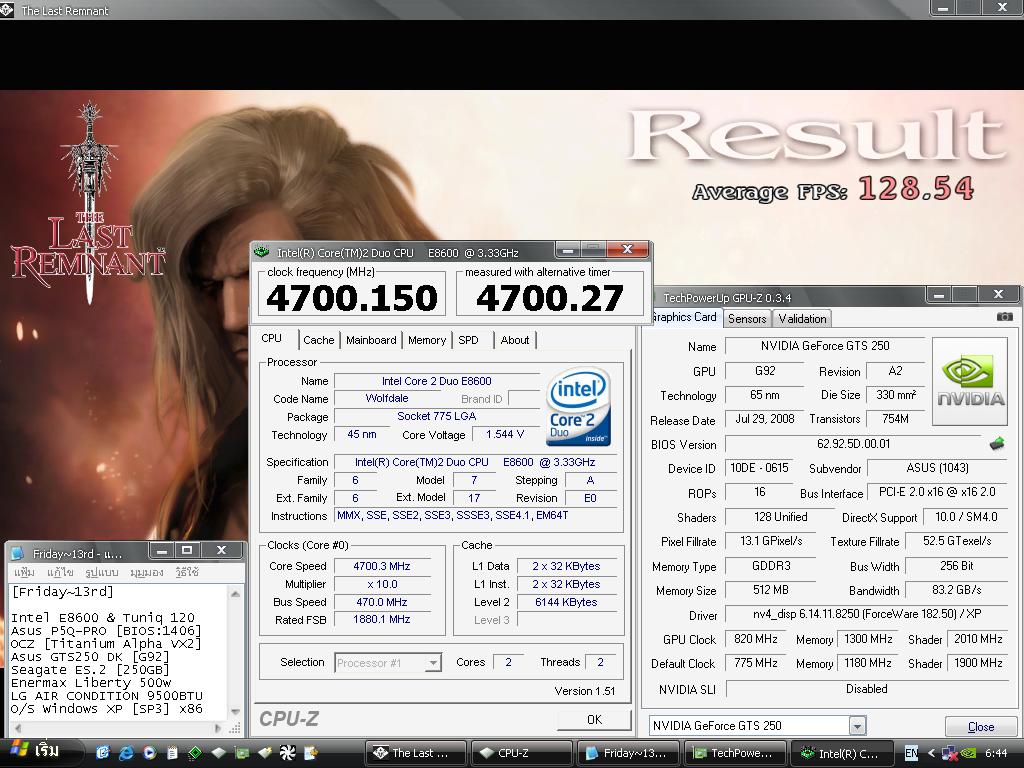The width and height of the screenshot is (1024, 768).
Task: Switch to the Sensors tab in GPU-Z
Action: coord(746,319)
